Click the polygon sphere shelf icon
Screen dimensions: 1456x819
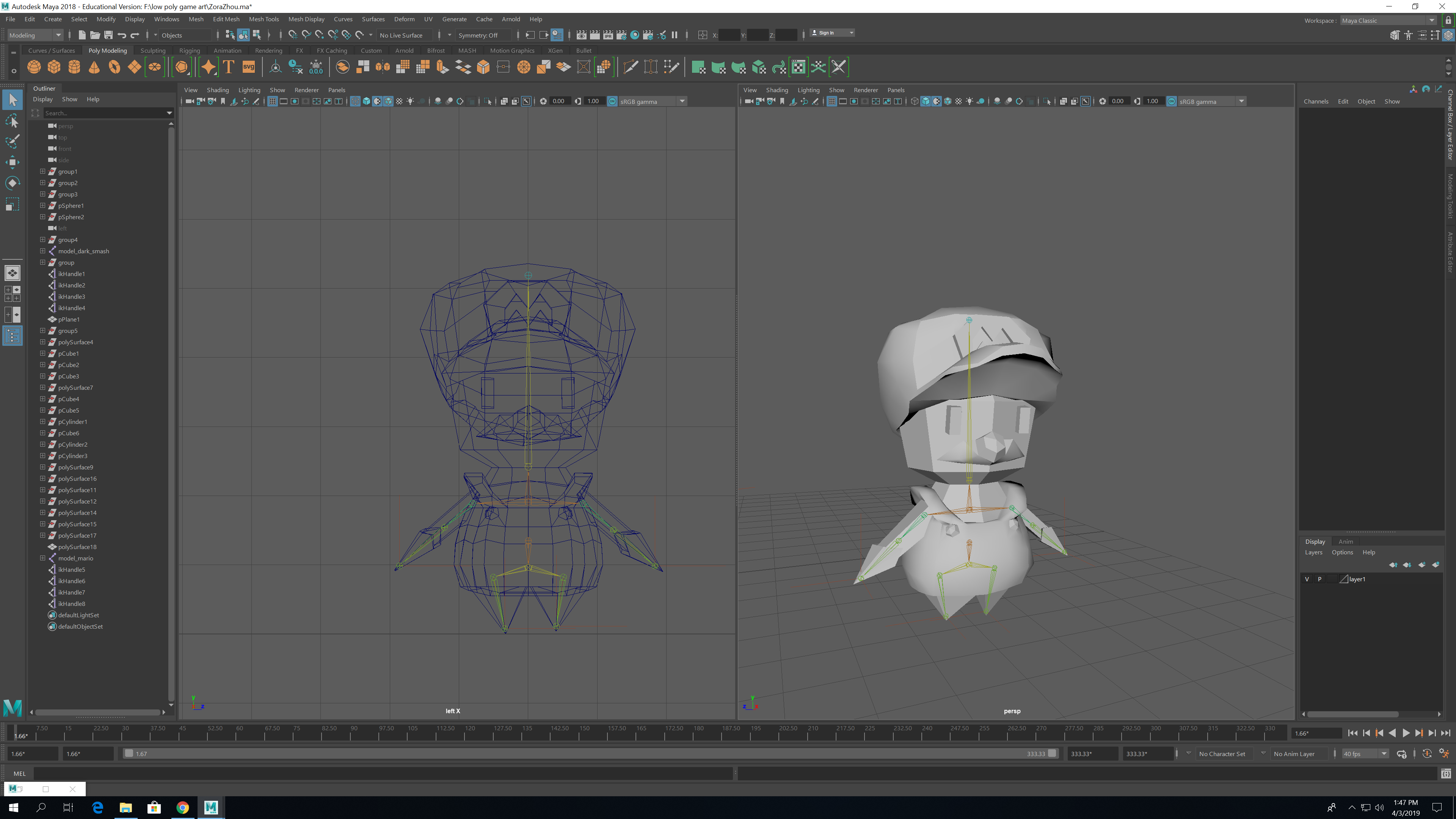click(34, 67)
